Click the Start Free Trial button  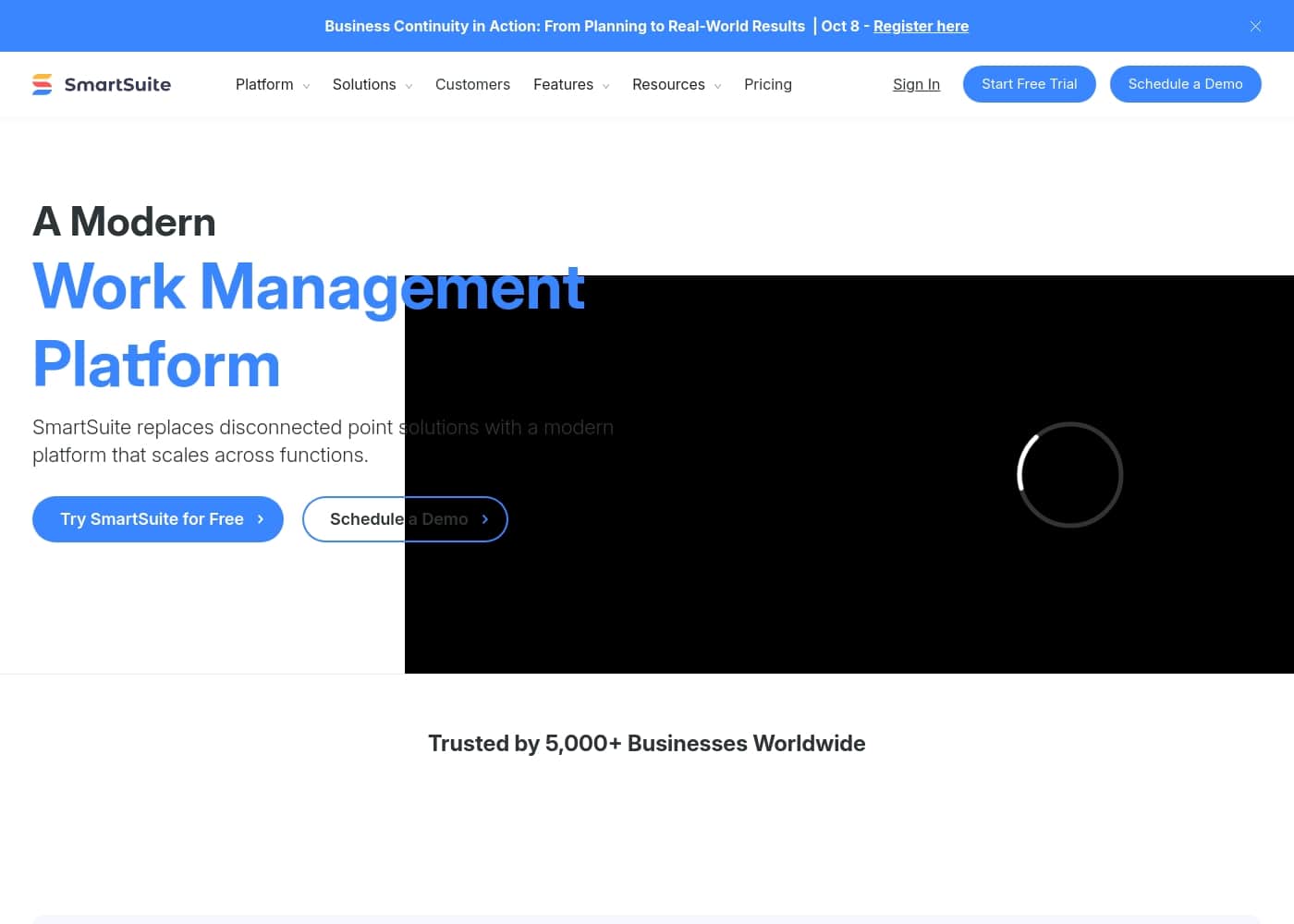pyautogui.click(x=1030, y=84)
